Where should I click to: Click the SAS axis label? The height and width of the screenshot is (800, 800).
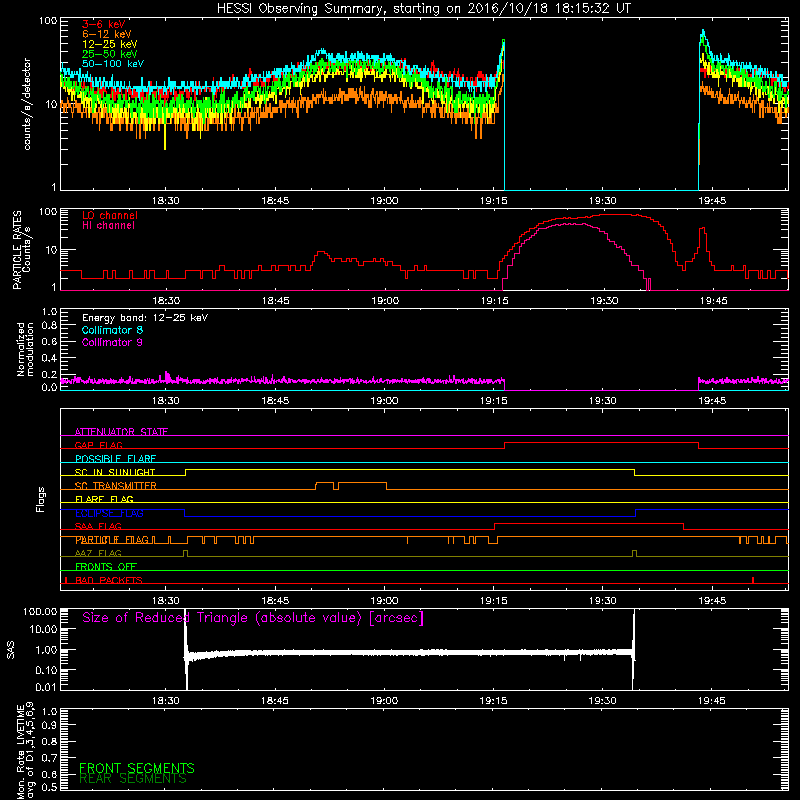(10, 650)
